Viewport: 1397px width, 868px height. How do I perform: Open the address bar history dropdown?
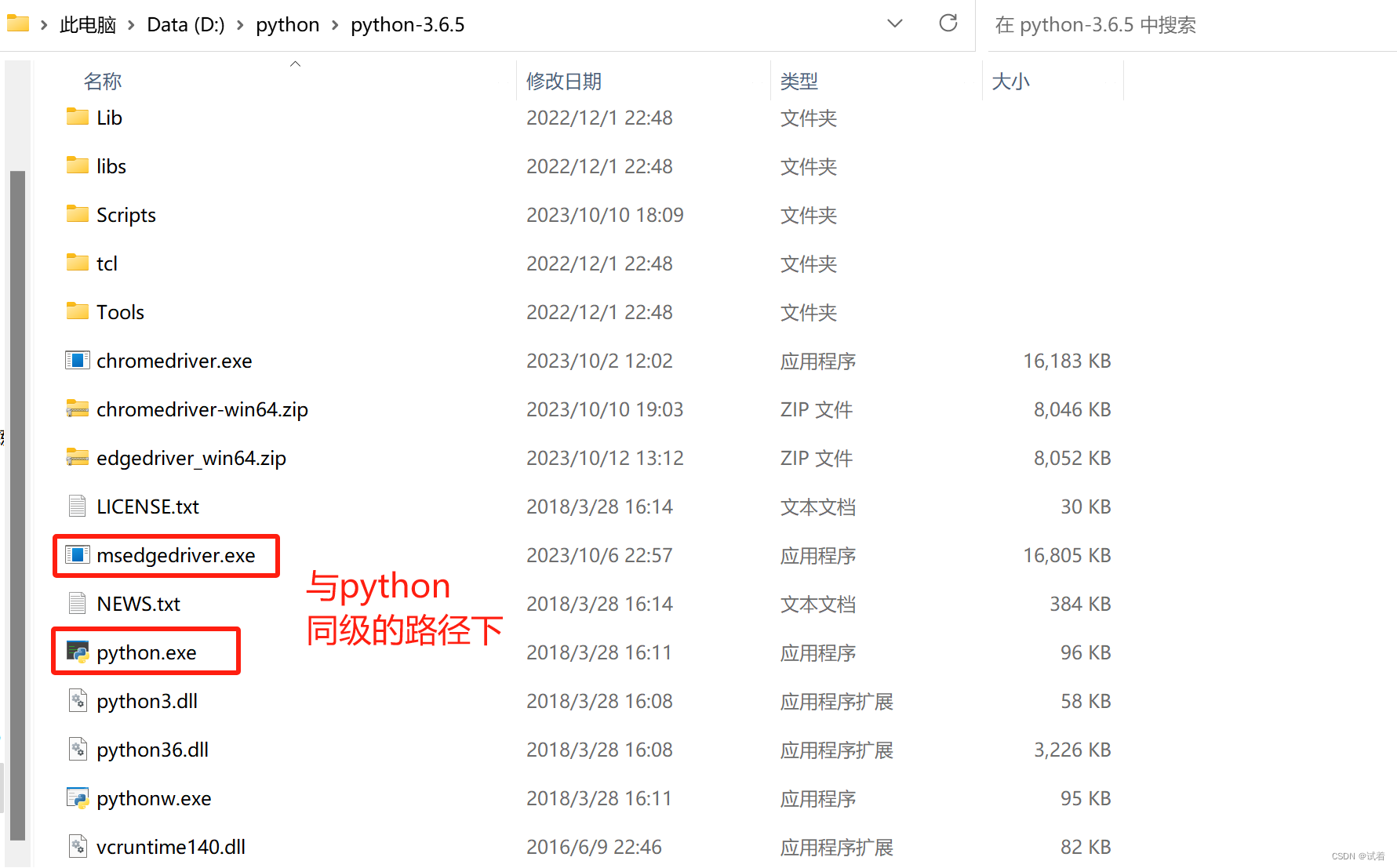[x=894, y=24]
